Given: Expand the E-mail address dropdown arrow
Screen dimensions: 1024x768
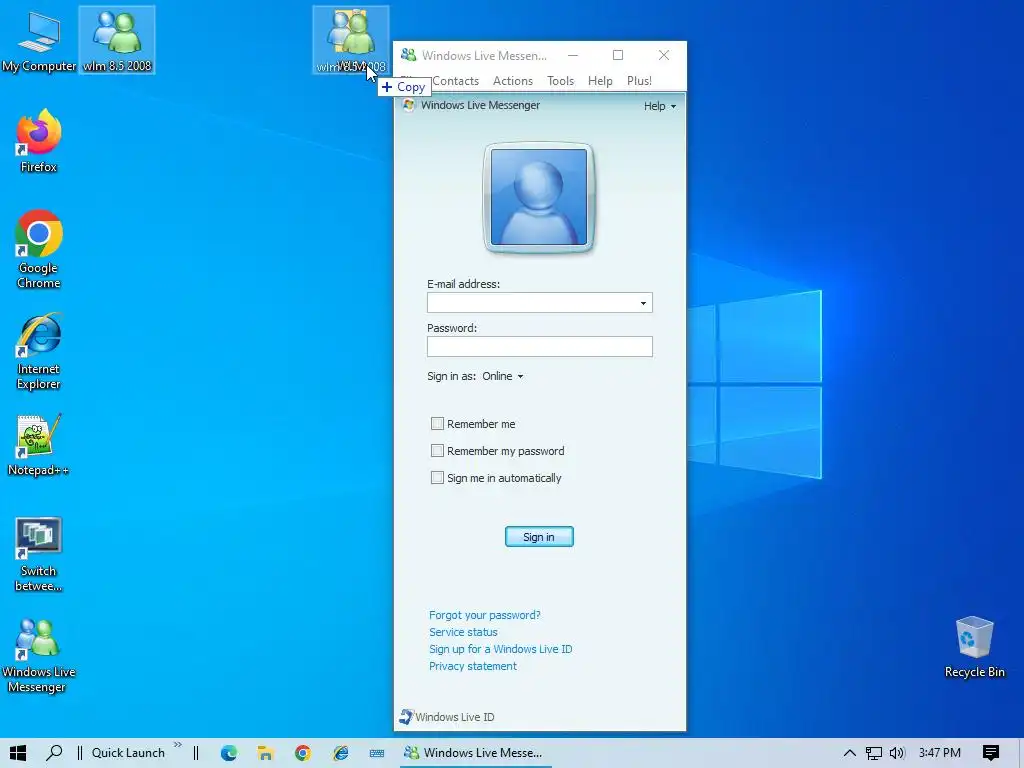Looking at the screenshot, I should [x=643, y=303].
